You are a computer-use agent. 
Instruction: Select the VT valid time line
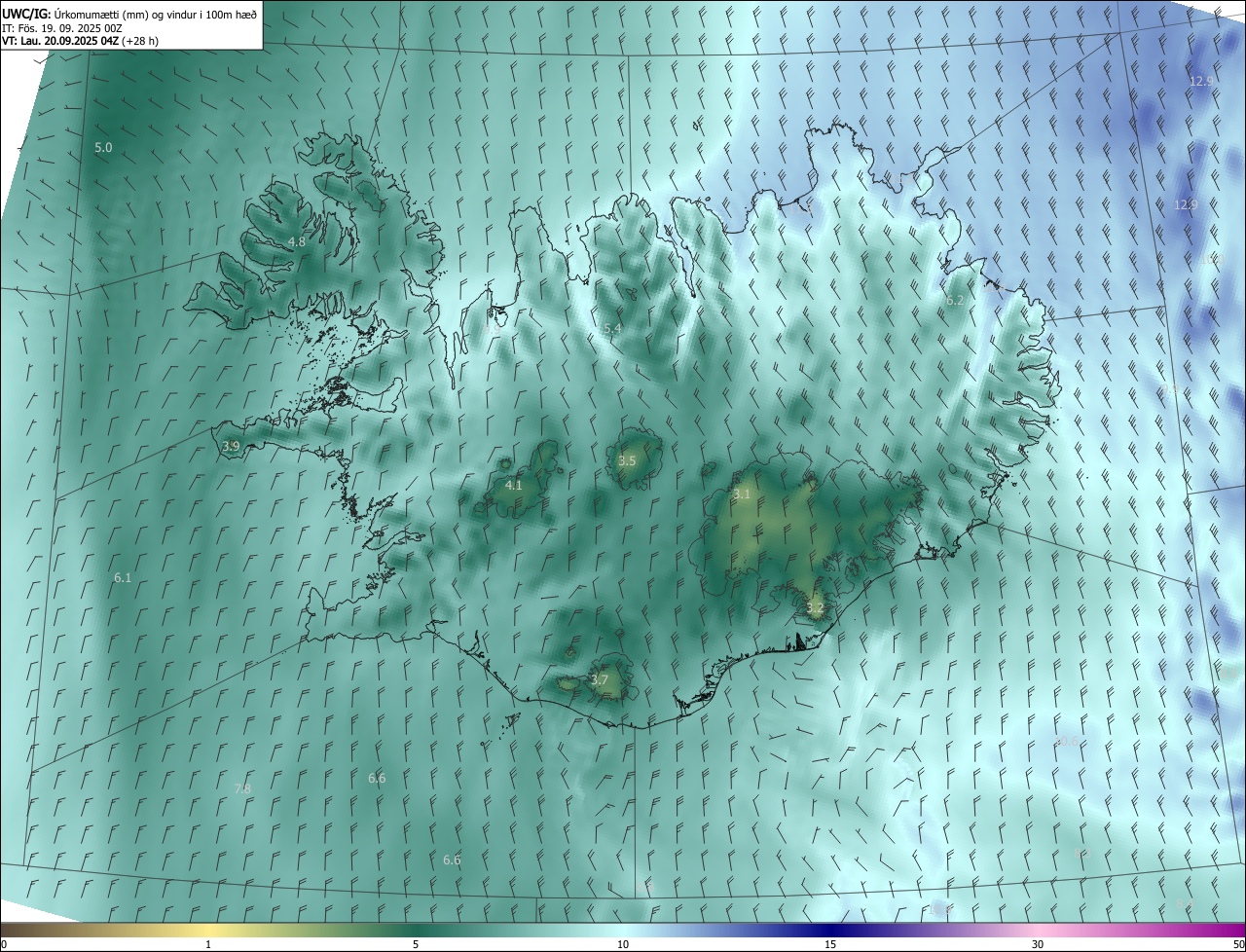coord(80,41)
